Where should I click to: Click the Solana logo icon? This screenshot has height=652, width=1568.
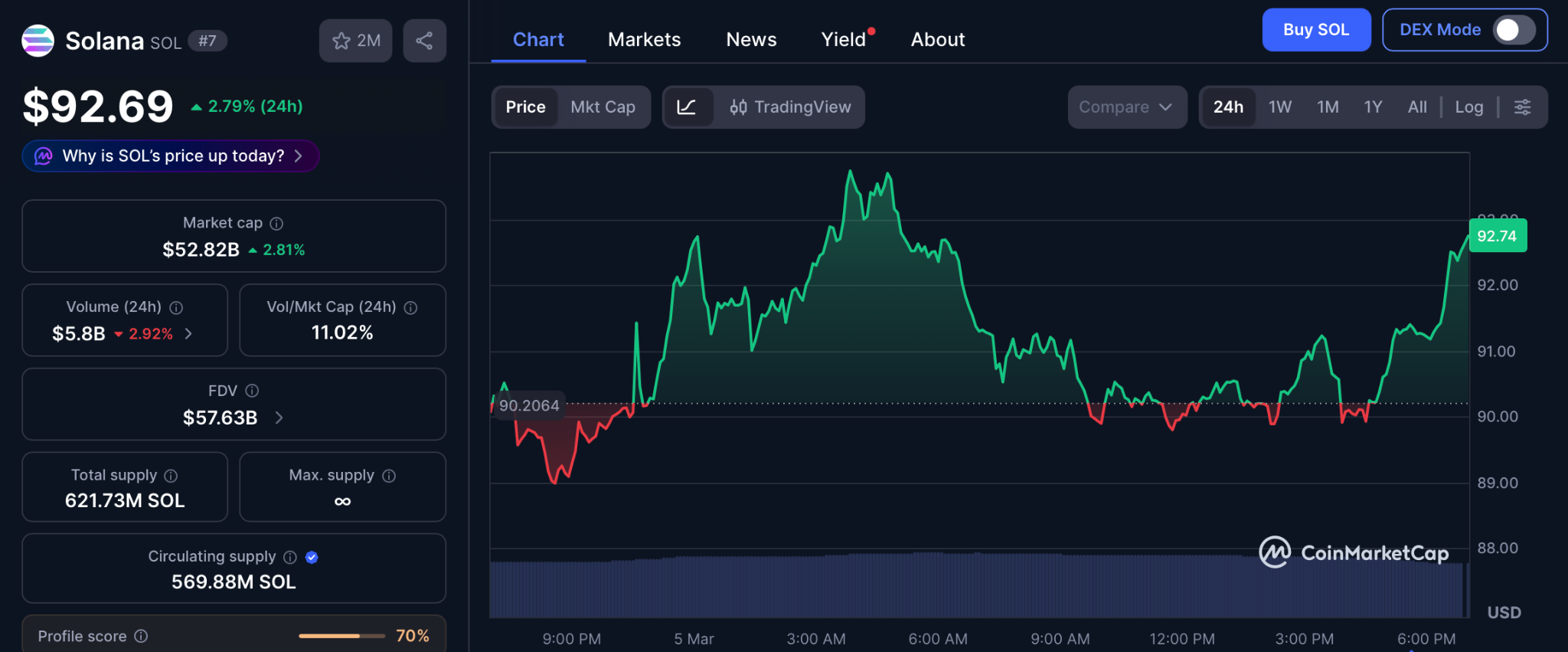pos(38,41)
